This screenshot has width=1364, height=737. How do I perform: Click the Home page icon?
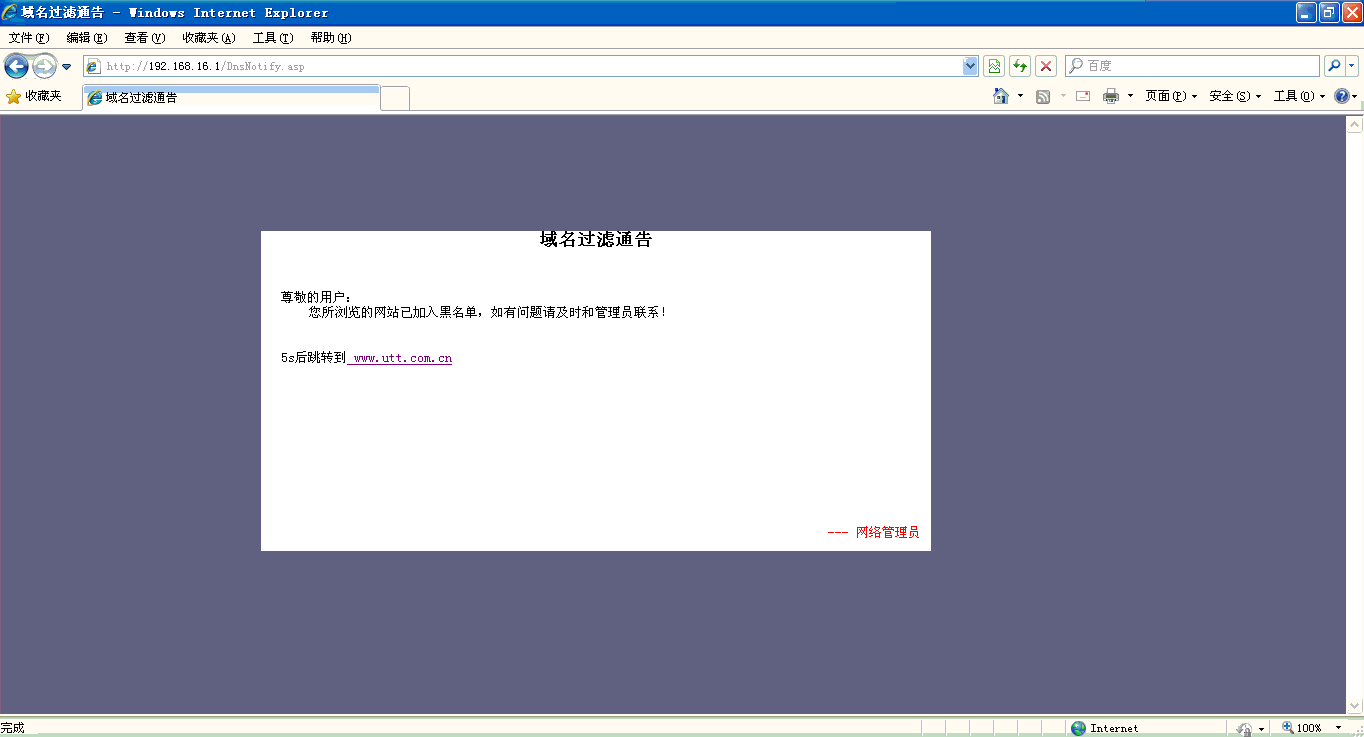(1003, 96)
